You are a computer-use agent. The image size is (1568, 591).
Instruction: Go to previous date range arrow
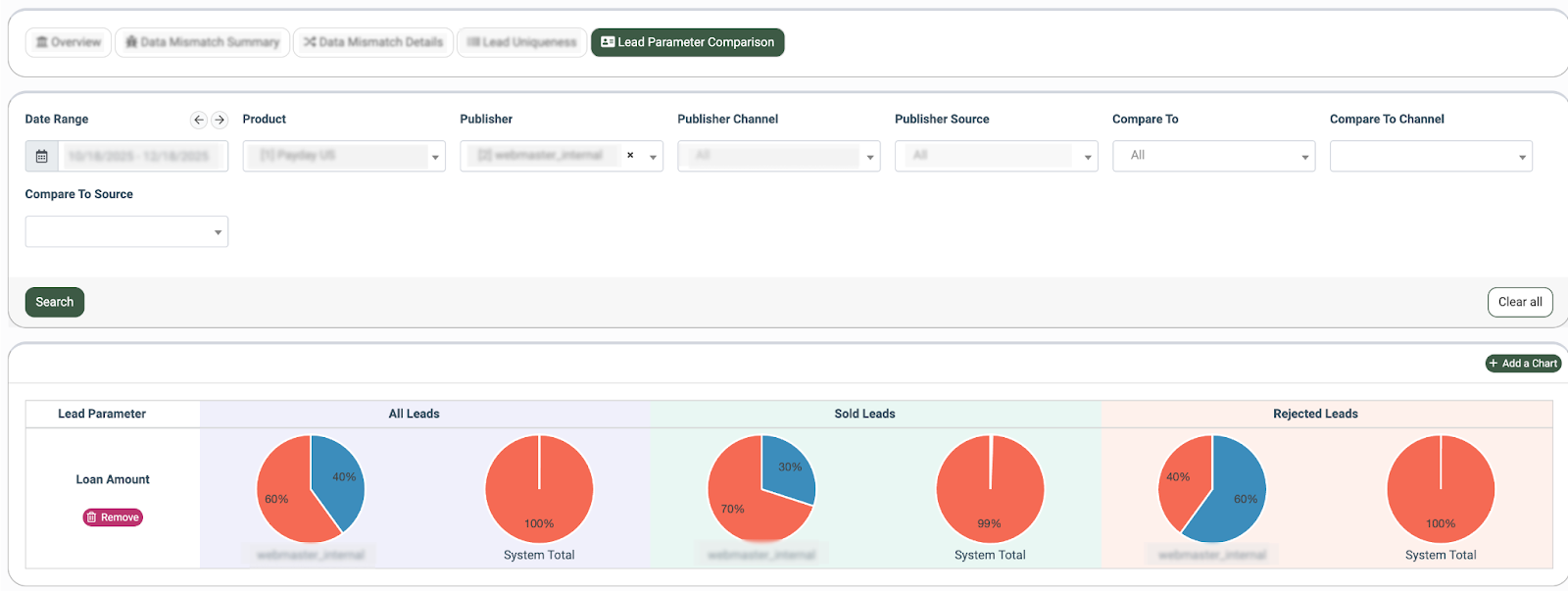199,120
